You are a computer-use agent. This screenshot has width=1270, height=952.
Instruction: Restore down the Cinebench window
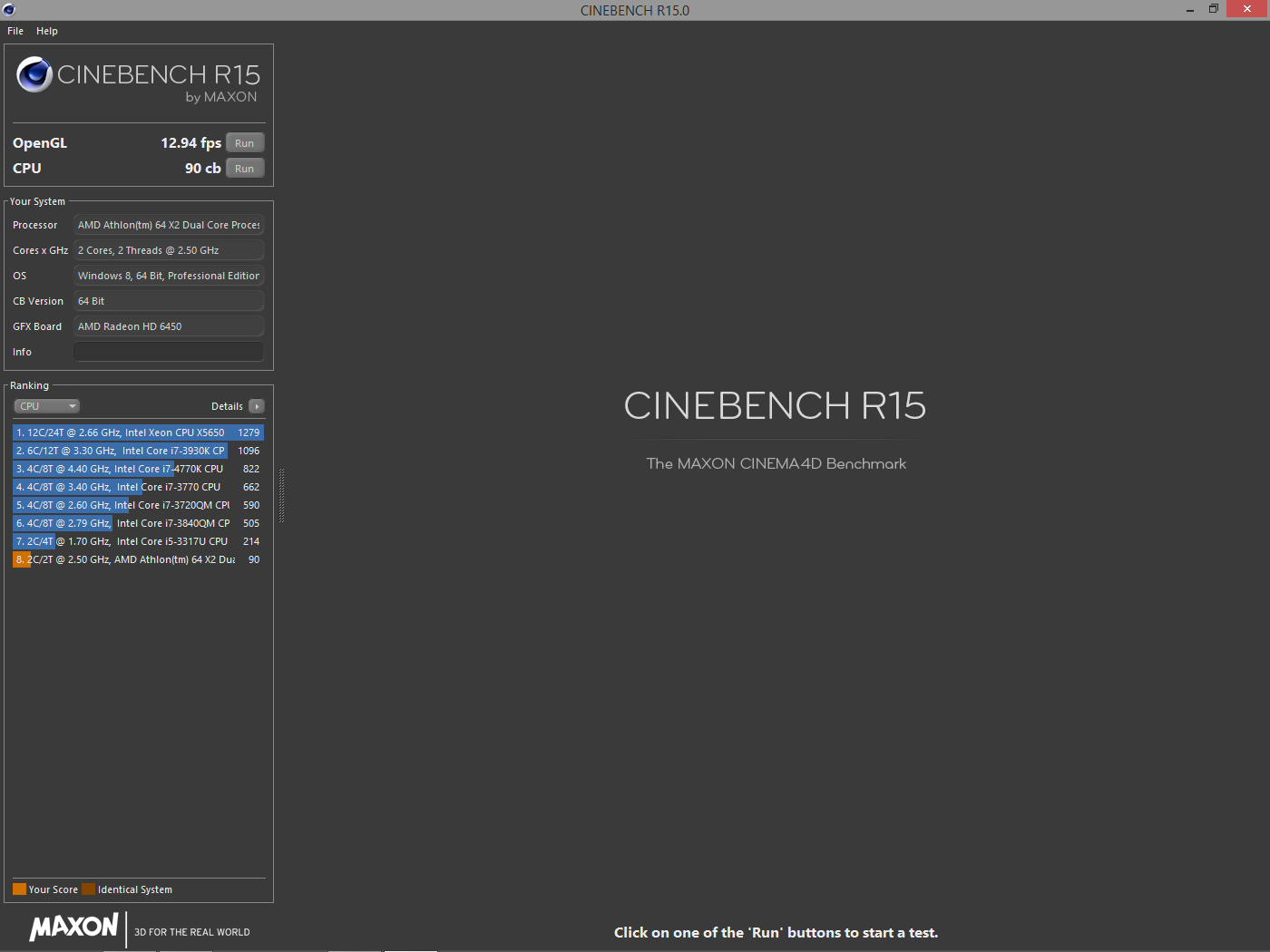(1213, 9)
